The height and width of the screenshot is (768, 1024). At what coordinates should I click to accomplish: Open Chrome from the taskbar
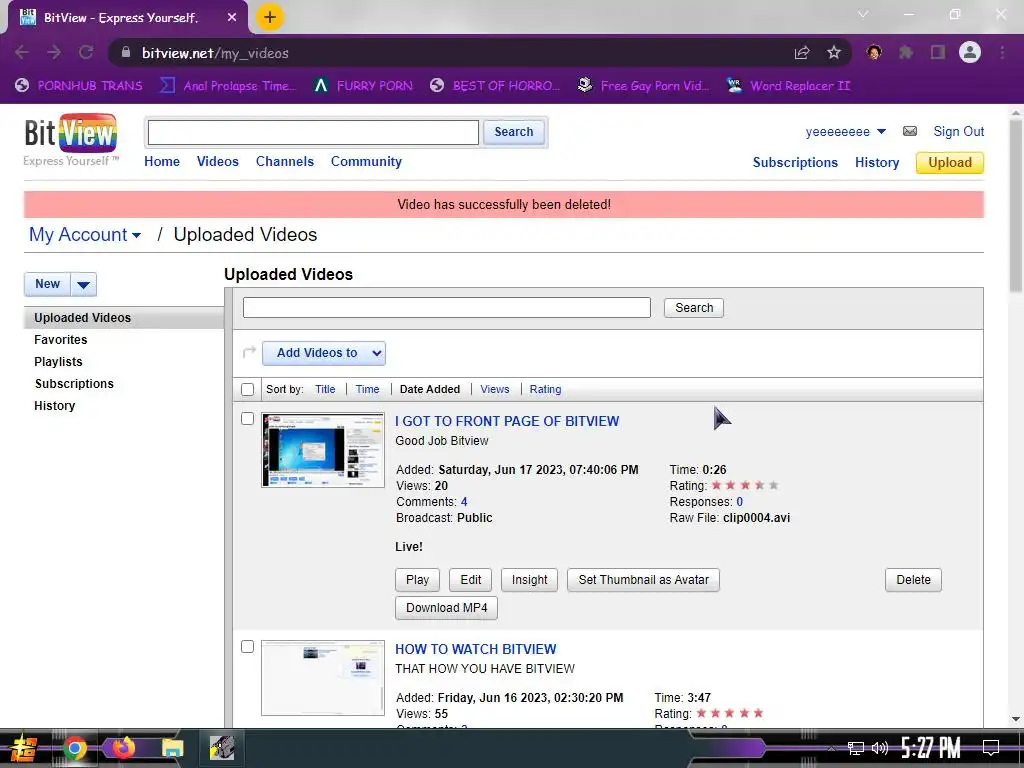(75, 748)
